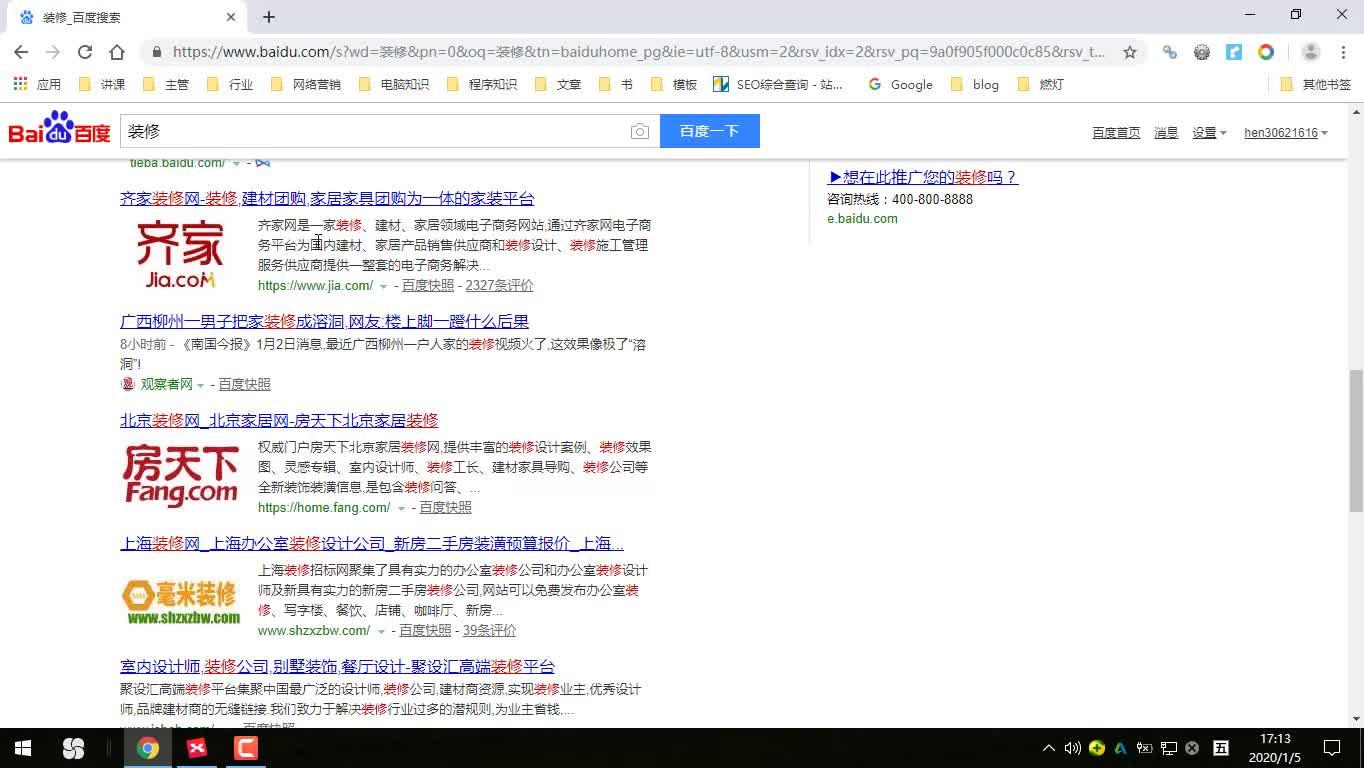View 39条评价 reviews for shzxzbw
This screenshot has width=1364, height=768.
489,630
